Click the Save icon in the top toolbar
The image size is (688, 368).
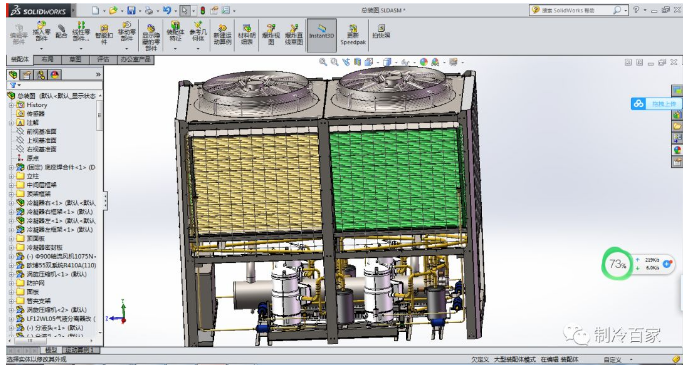(x=131, y=11)
